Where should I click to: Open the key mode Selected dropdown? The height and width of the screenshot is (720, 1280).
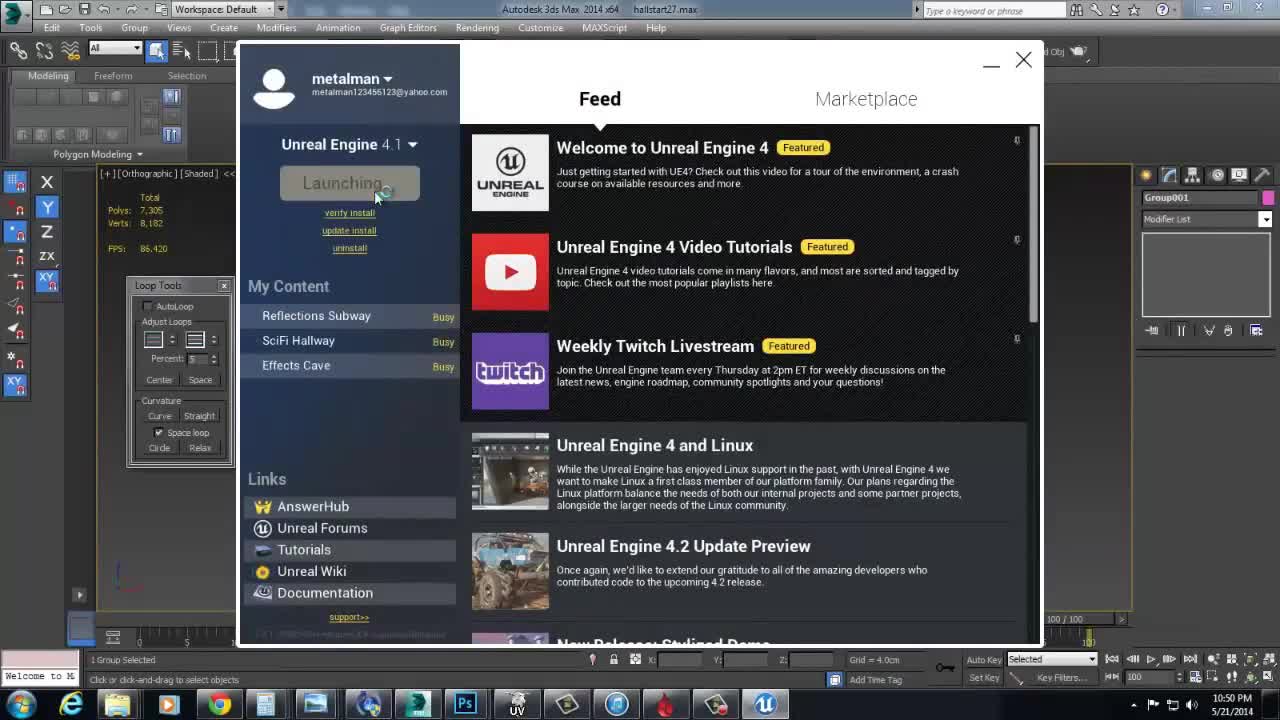[1052, 659]
